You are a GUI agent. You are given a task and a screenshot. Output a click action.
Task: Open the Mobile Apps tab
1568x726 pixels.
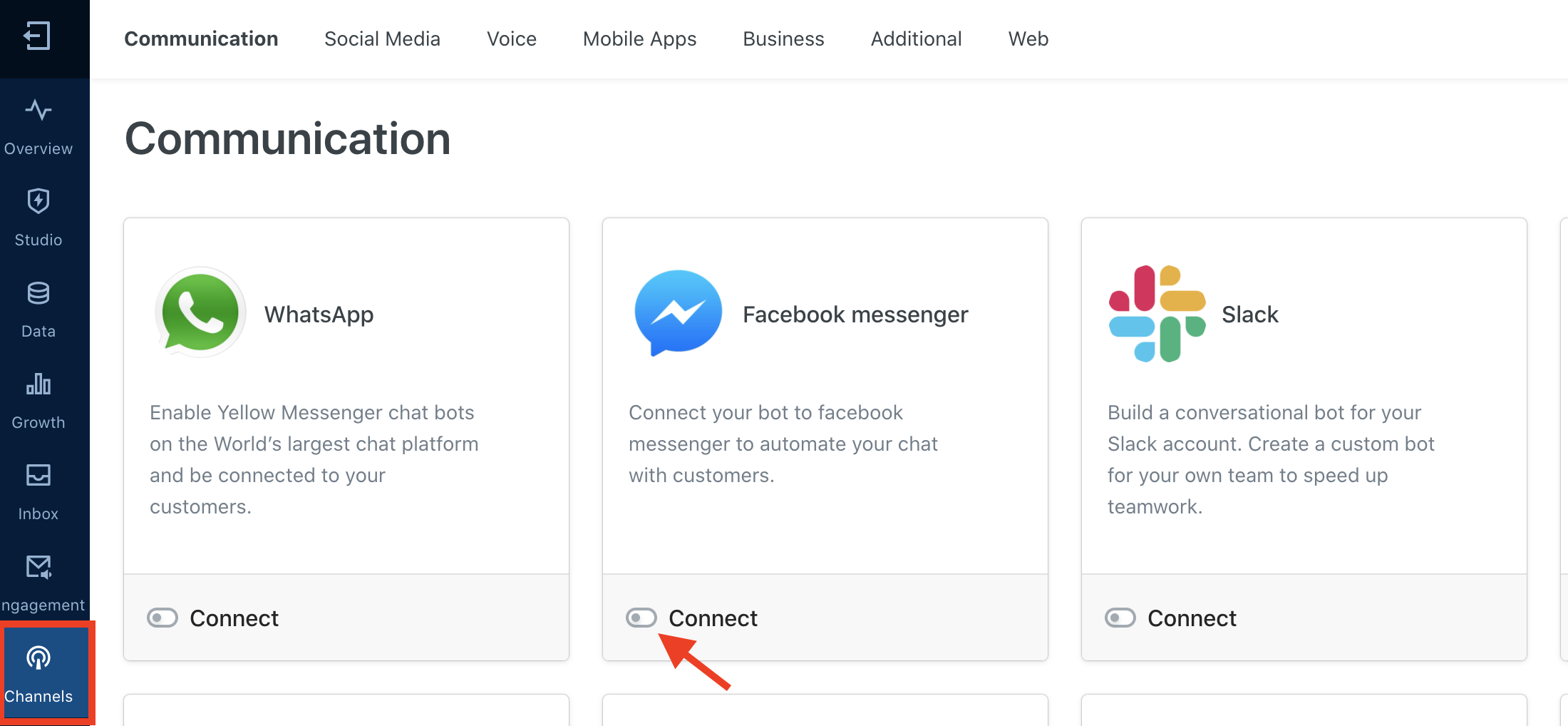[x=639, y=39]
